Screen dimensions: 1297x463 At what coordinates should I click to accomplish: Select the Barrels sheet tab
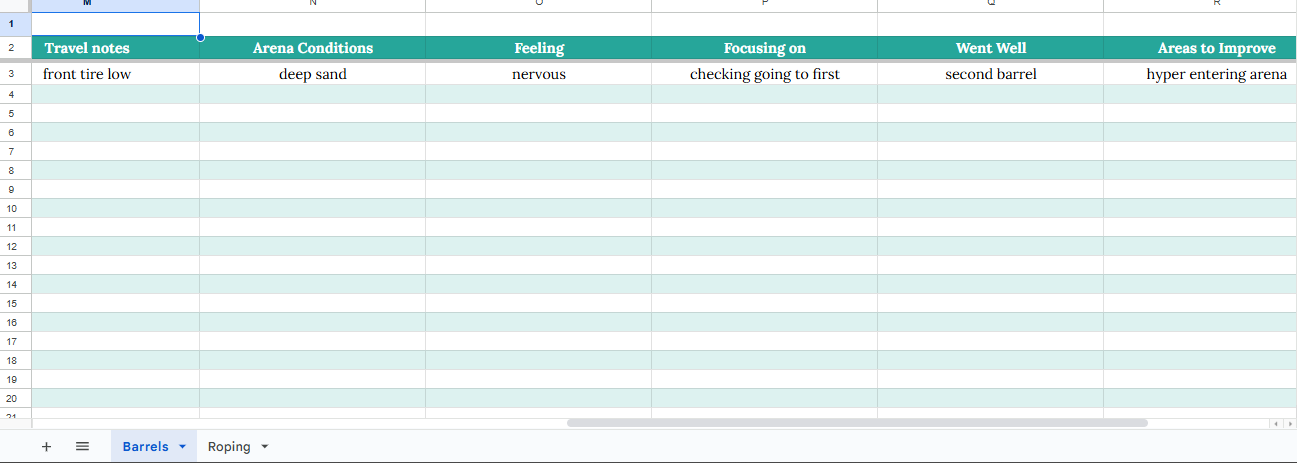tap(145, 447)
